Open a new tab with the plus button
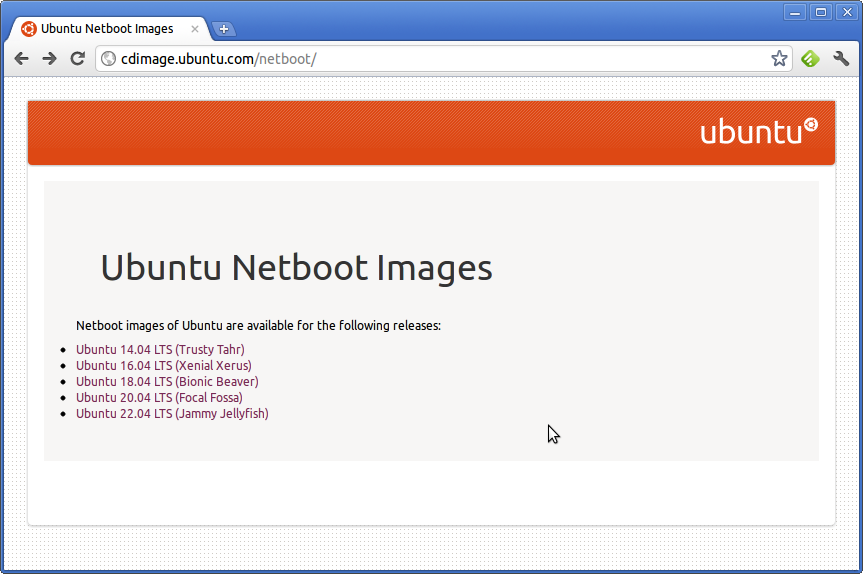The image size is (863, 574). [224, 29]
